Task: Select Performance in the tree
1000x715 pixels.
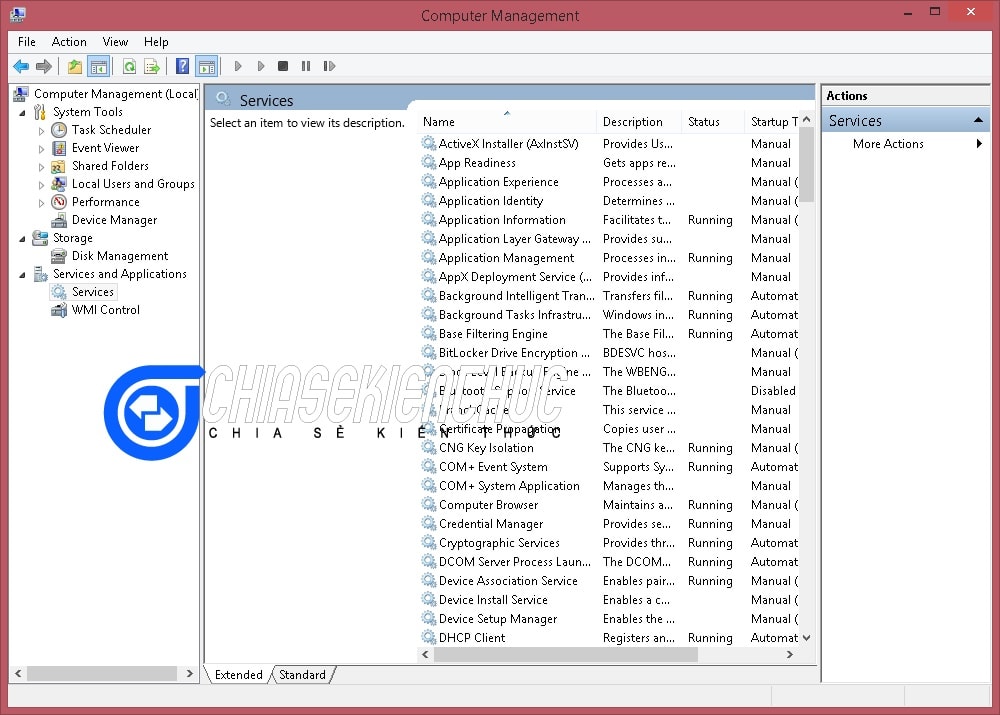Action: click(105, 202)
